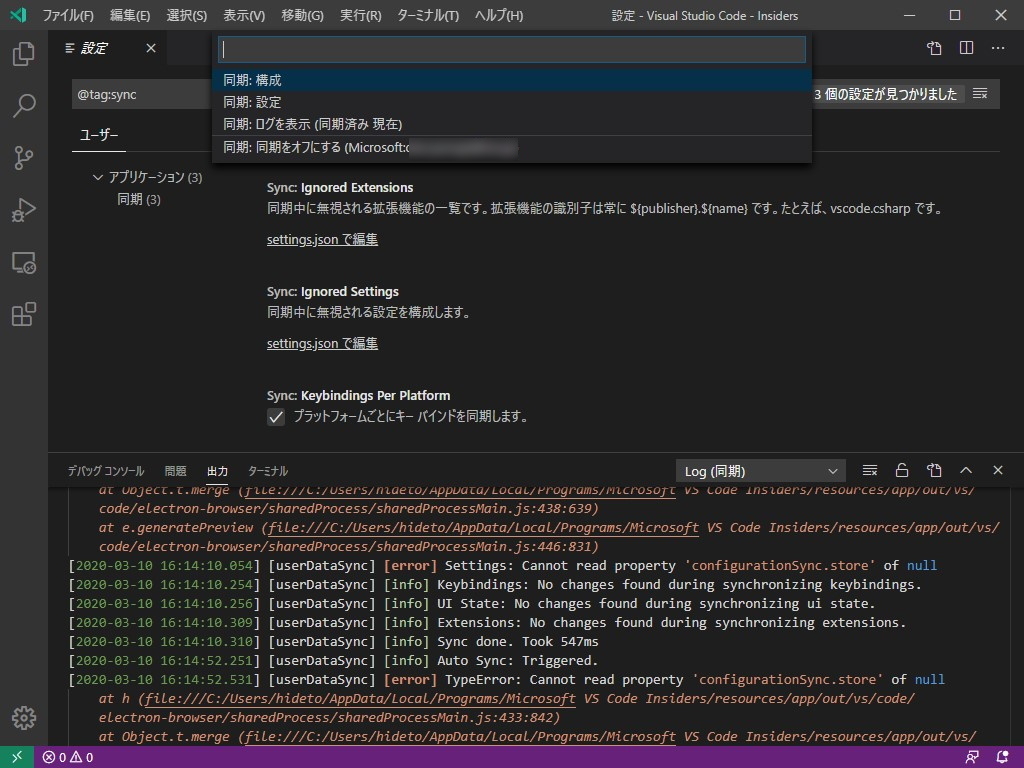
Task: Open the Log (同期) output channel dropdown
Action: tap(761, 471)
